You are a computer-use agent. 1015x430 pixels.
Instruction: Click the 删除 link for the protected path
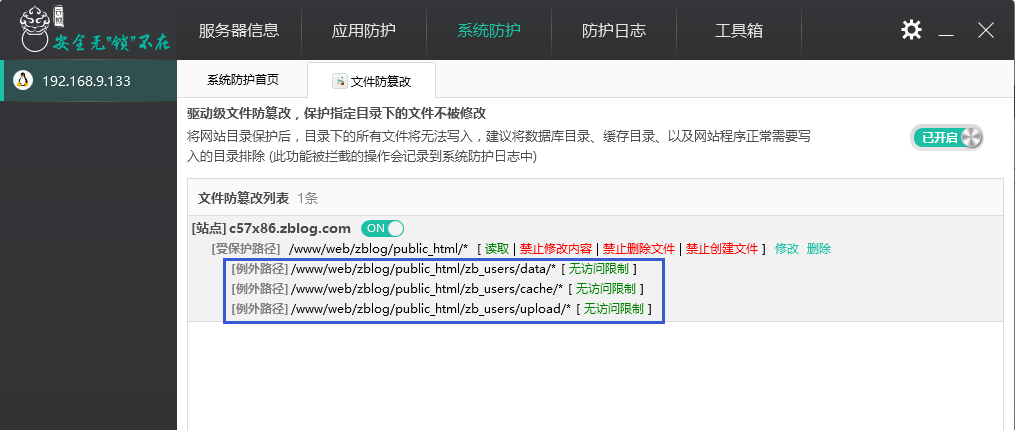pyautogui.click(x=819, y=248)
